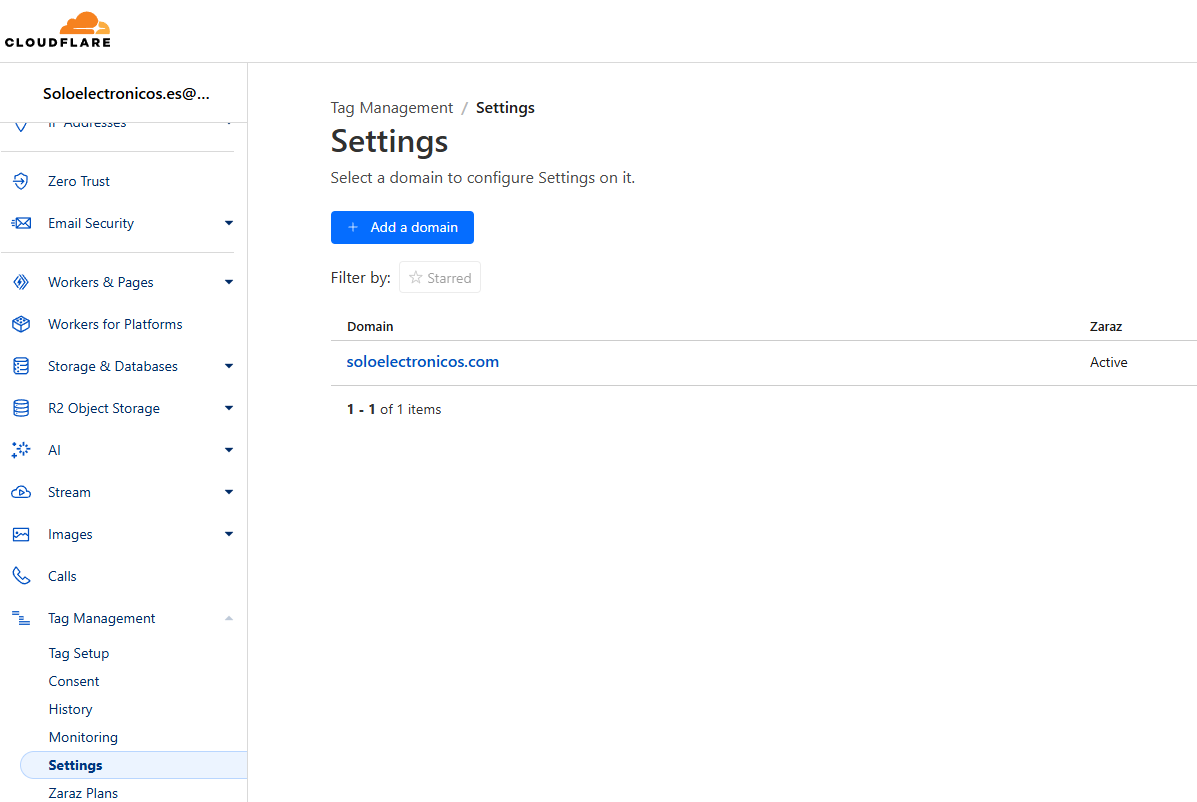Click the AI sparkles icon

tap(20, 450)
